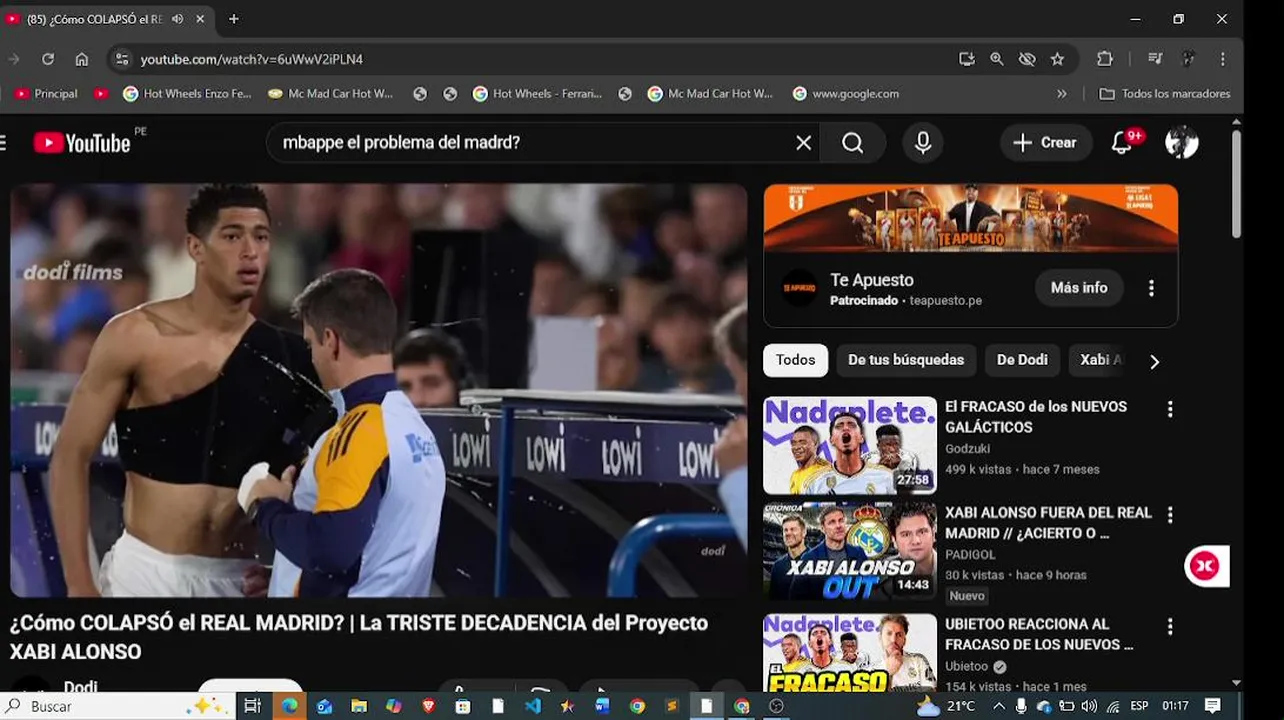This screenshot has height=720, width=1284.
Task: Open the browser three-dot menu
Action: 1222,59
